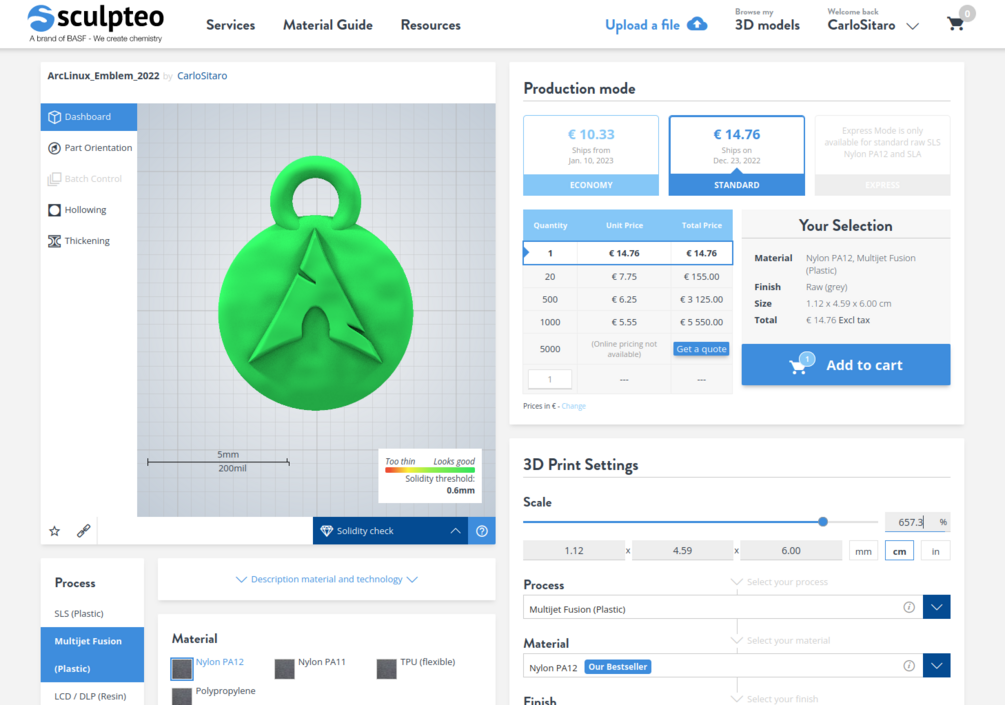1005x705 pixels.
Task: Click the solidity check help question icon
Action: [x=482, y=531]
